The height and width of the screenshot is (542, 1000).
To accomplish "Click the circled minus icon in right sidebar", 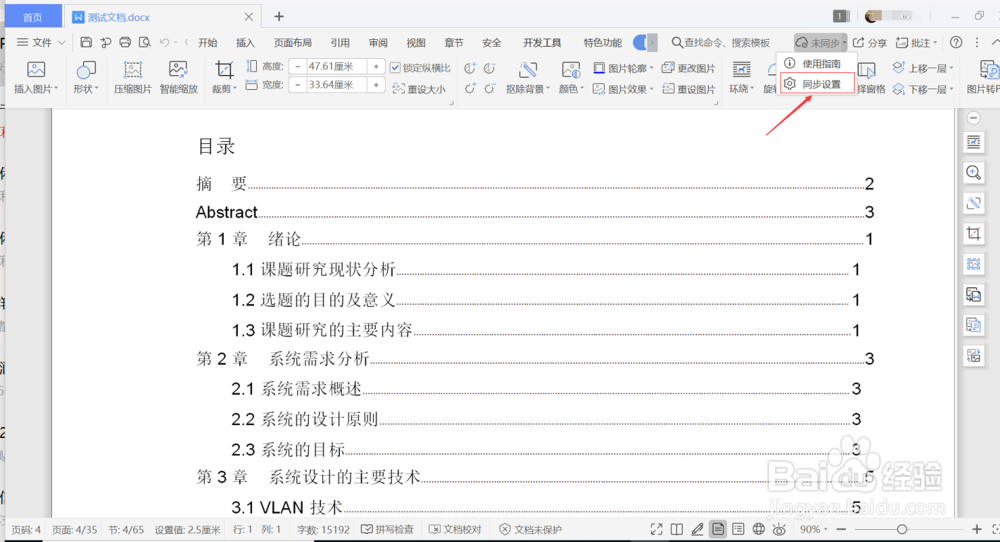I will pyautogui.click(x=973, y=118).
